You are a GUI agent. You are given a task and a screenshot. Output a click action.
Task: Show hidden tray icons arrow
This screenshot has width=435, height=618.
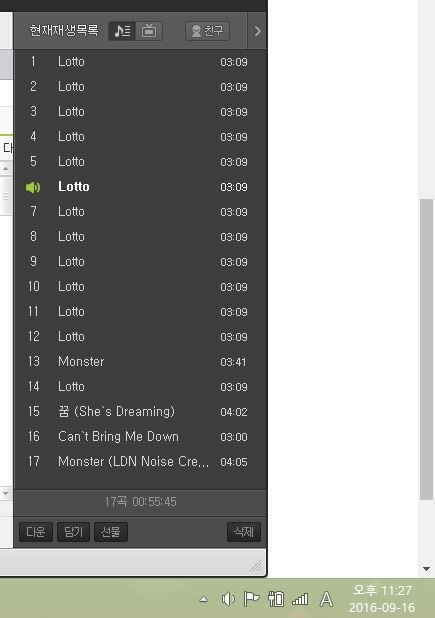click(x=203, y=600)
